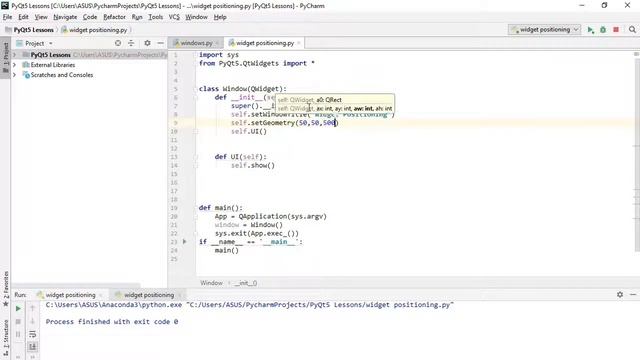640x360 pixels.
Task: Expand External Libraries node
Action: [x=15, y=65]
